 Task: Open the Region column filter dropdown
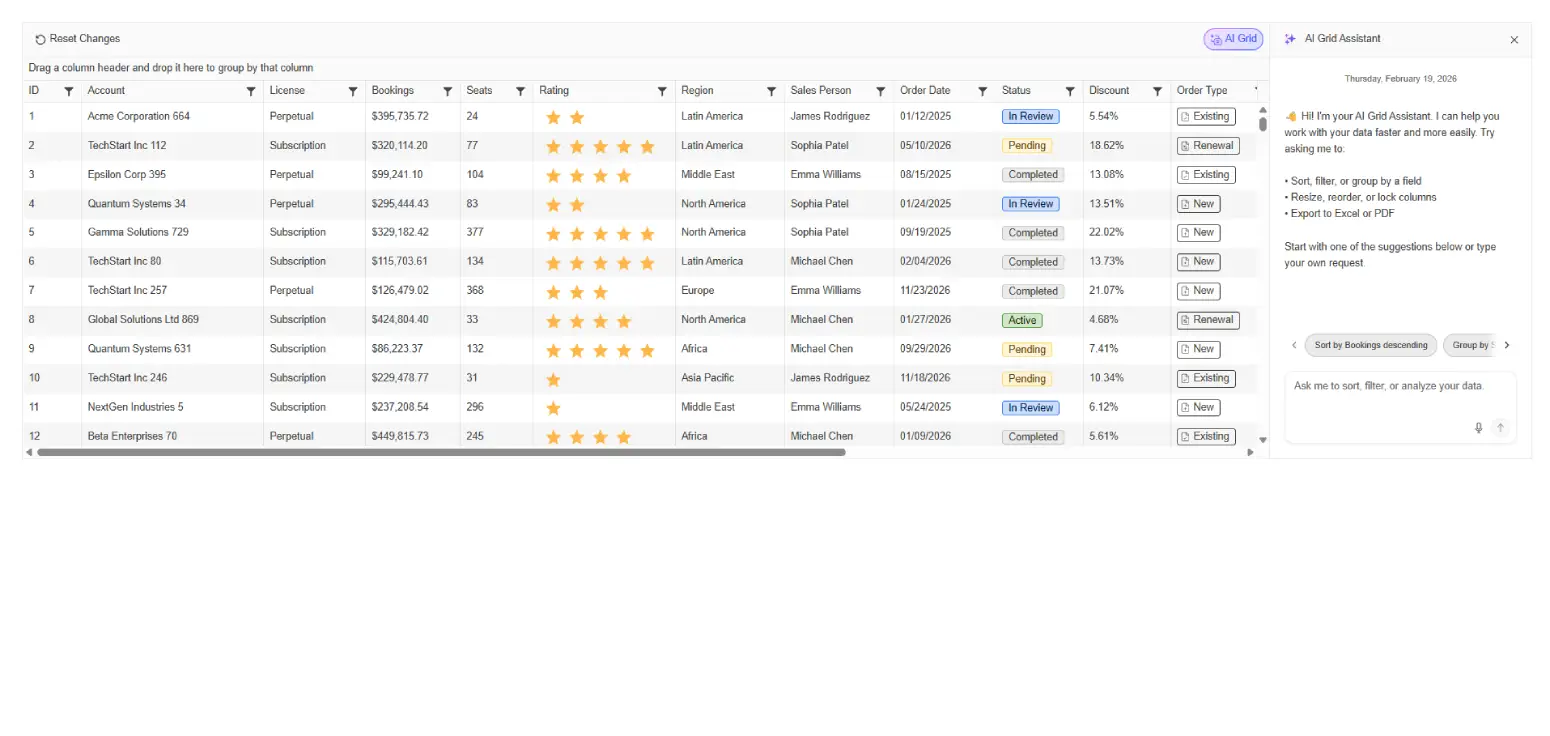pyautogui.click(x=771, y=91)
